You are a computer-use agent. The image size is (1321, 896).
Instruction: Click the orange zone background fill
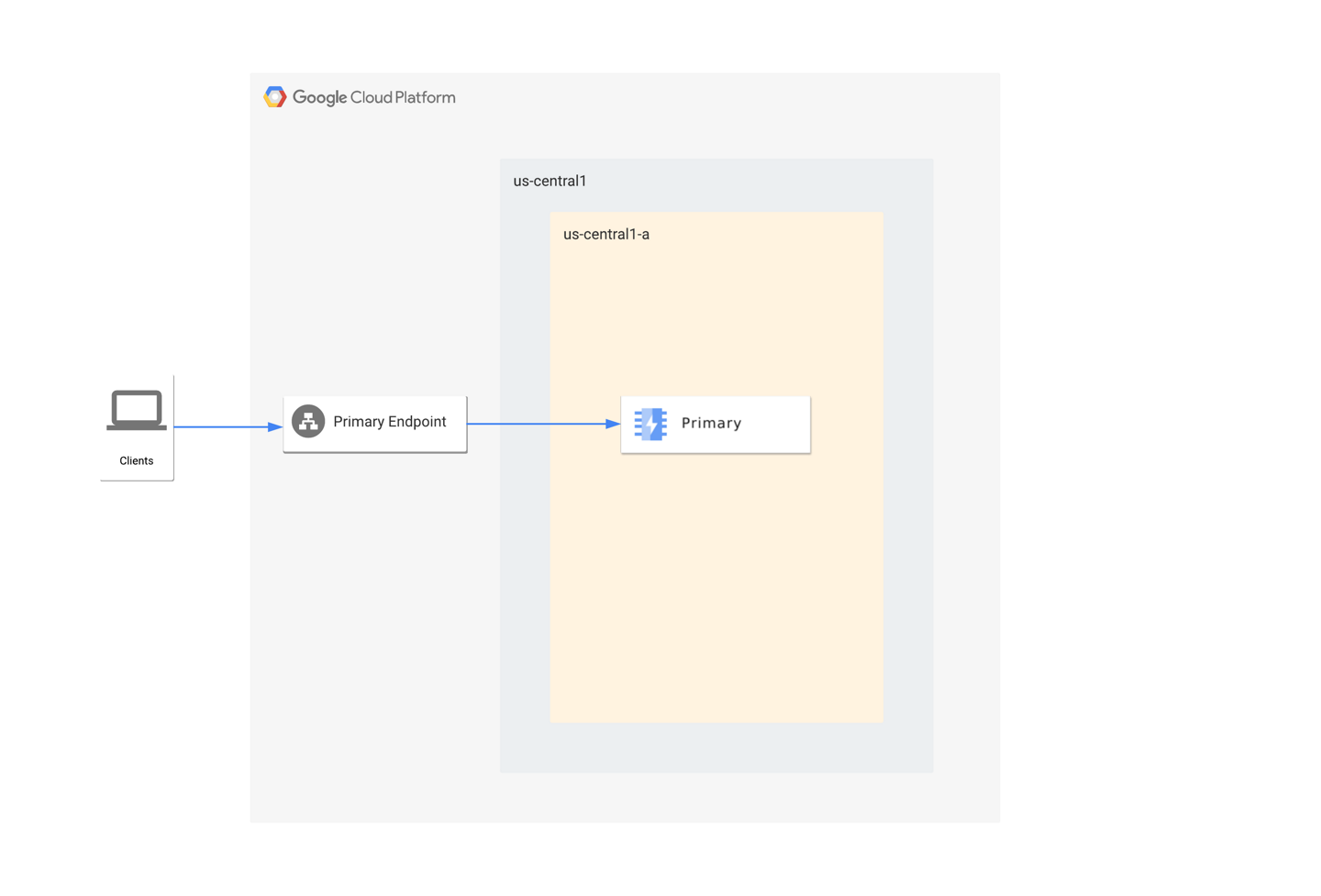(716, 596)
